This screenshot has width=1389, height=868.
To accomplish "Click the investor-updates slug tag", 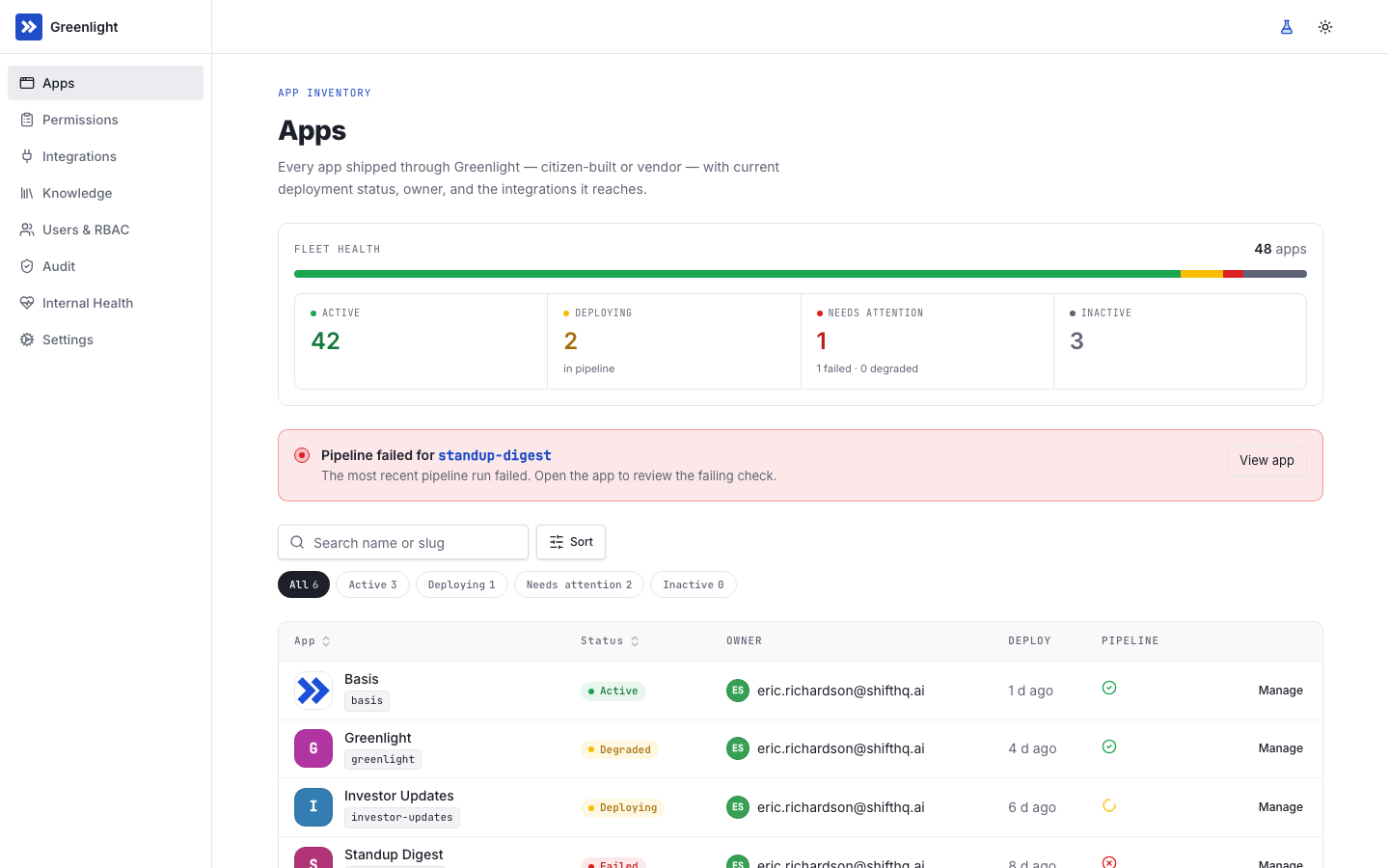I will pyautogui.click(x=402, y=818).
